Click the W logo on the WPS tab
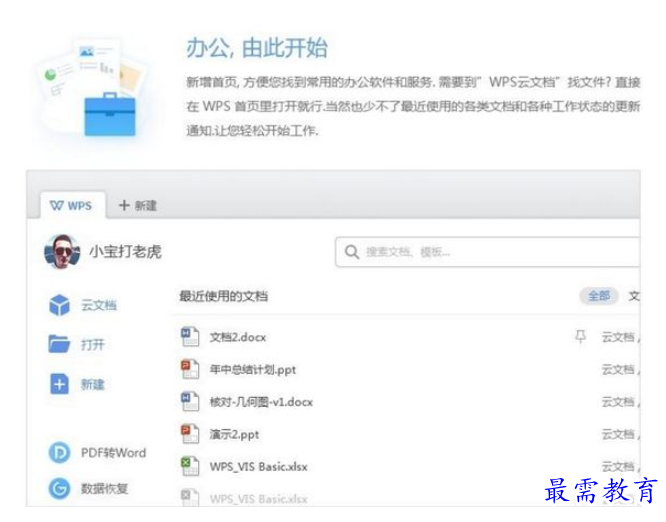The width and height of the screenshot is (666, 522). click(57, 206)
